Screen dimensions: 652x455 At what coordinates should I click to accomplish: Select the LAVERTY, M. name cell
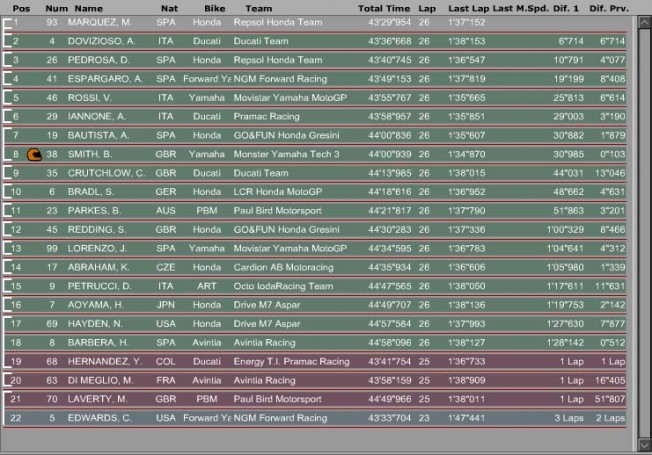(x=97, y=399)
